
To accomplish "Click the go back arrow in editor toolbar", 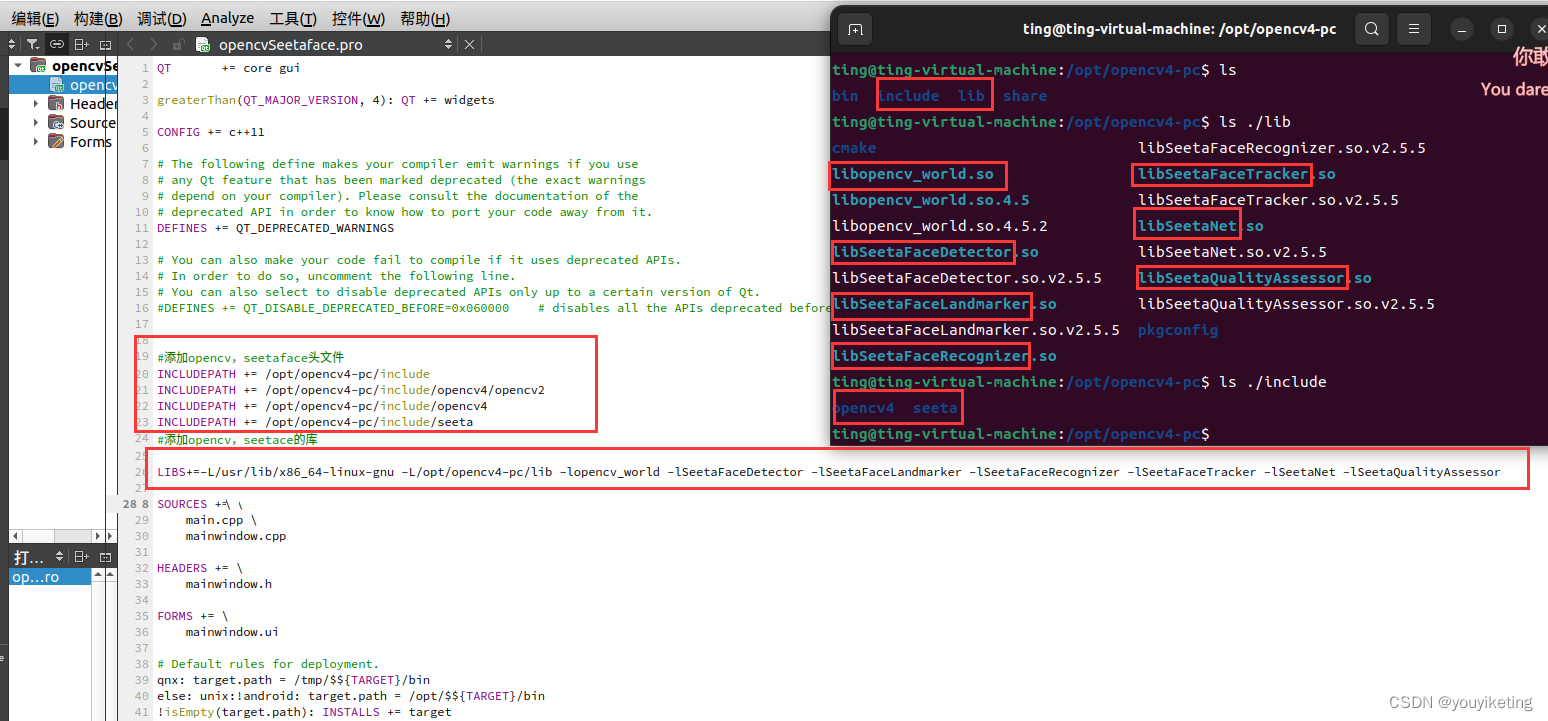I will point(129,44).
